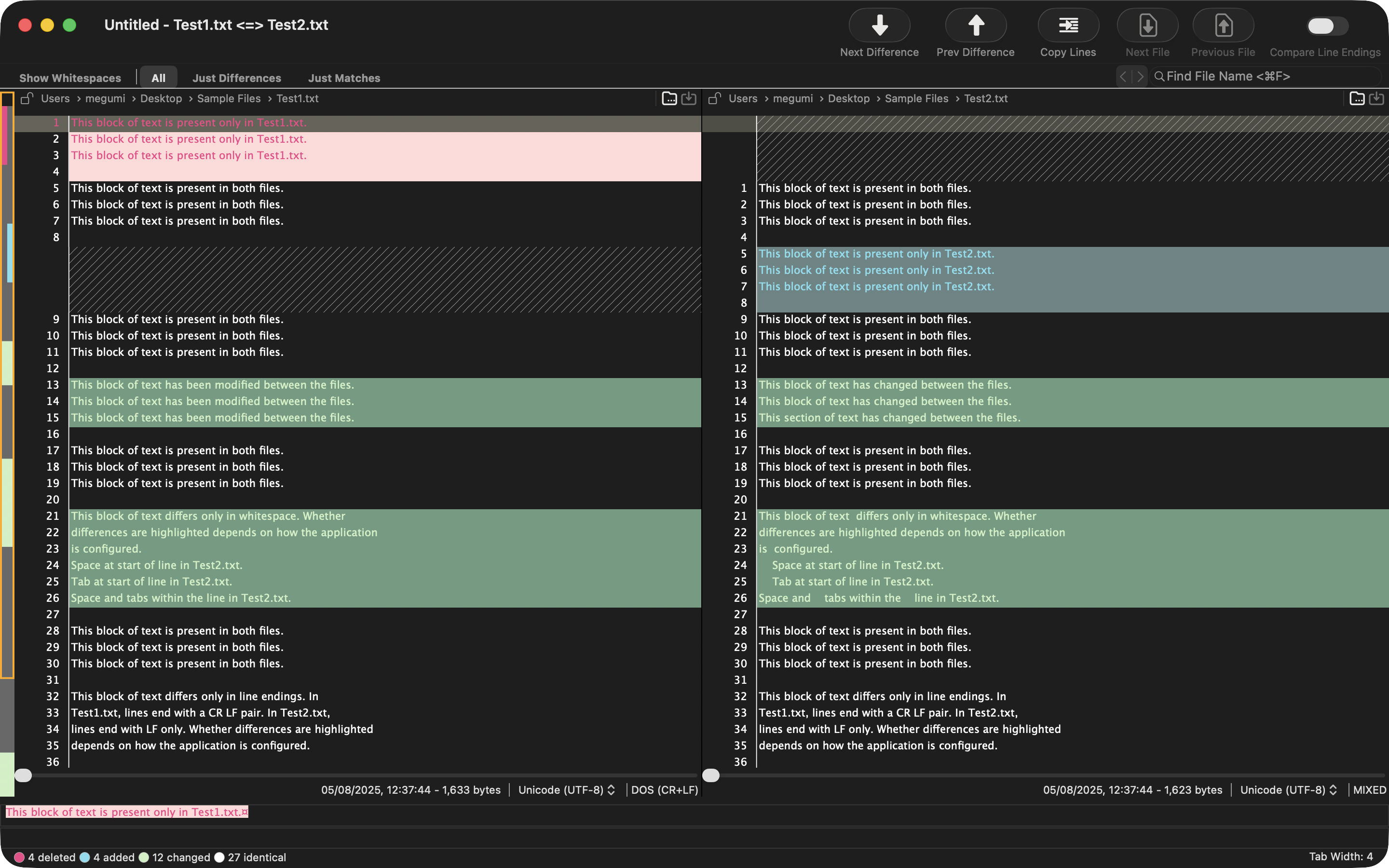Click Users in left path bar
This screenshot has height=868, width=1389.
[x=55, y=98]
